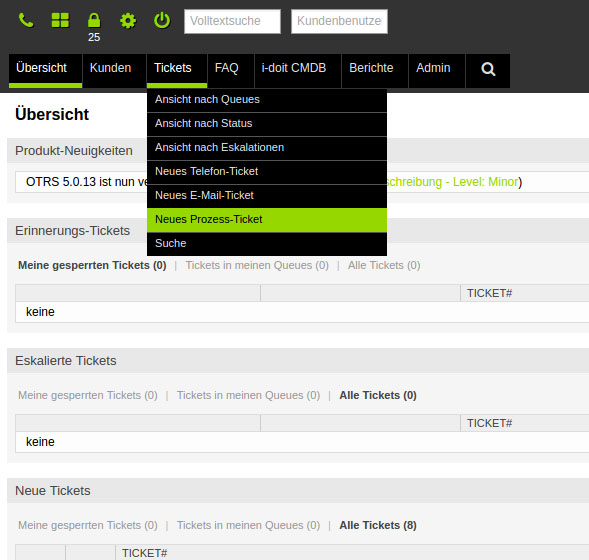Click Suche in the Tickets dropdown
This screenshot has width=589, height=560.
tap(267, 243)
